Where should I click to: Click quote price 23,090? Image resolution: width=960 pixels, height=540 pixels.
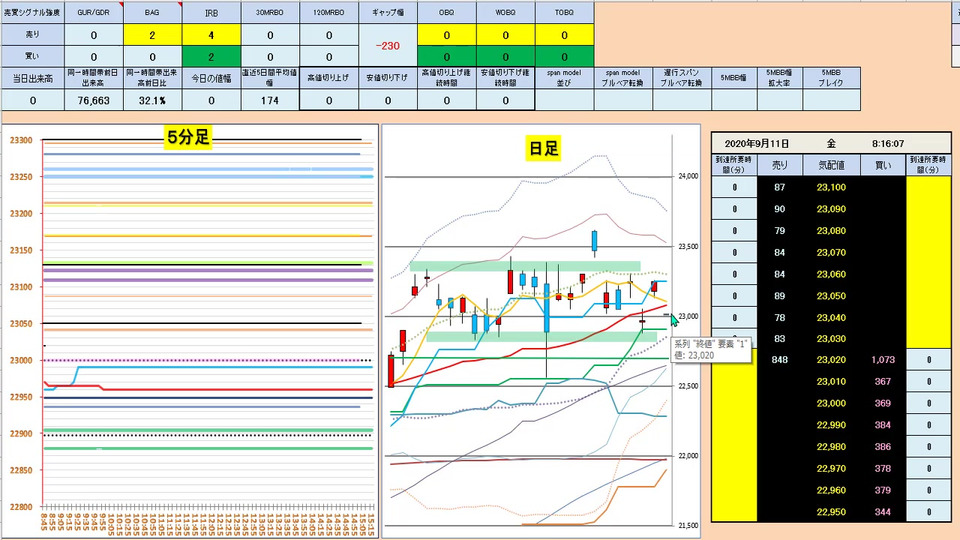[x=831, y=209]
